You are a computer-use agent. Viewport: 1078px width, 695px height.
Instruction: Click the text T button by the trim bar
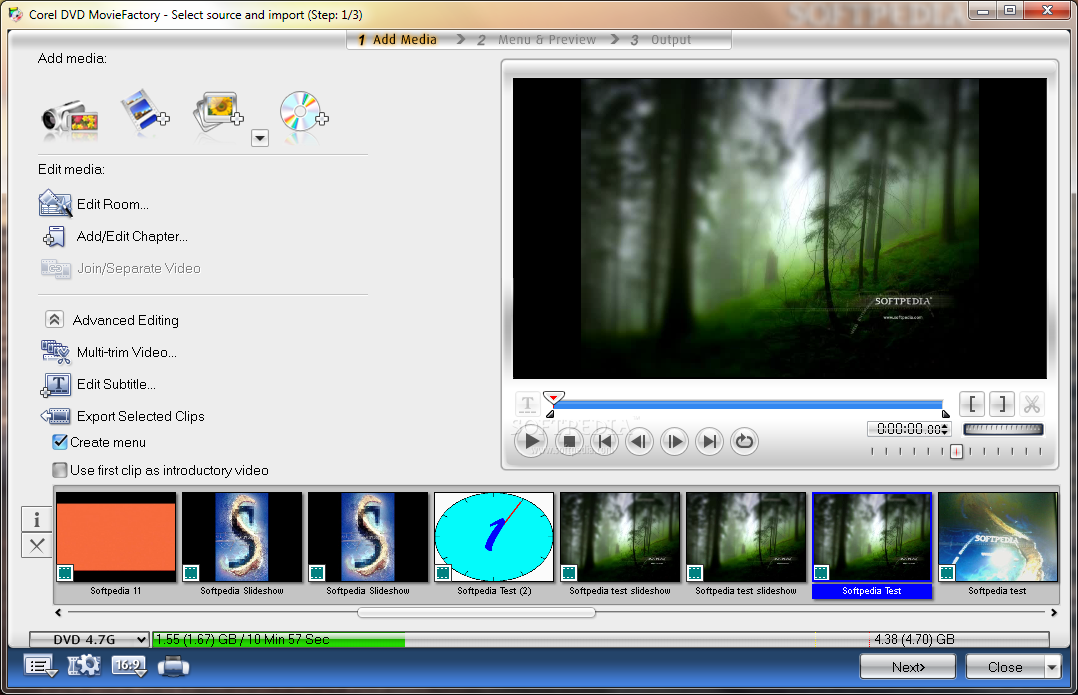tap(527, 404)
